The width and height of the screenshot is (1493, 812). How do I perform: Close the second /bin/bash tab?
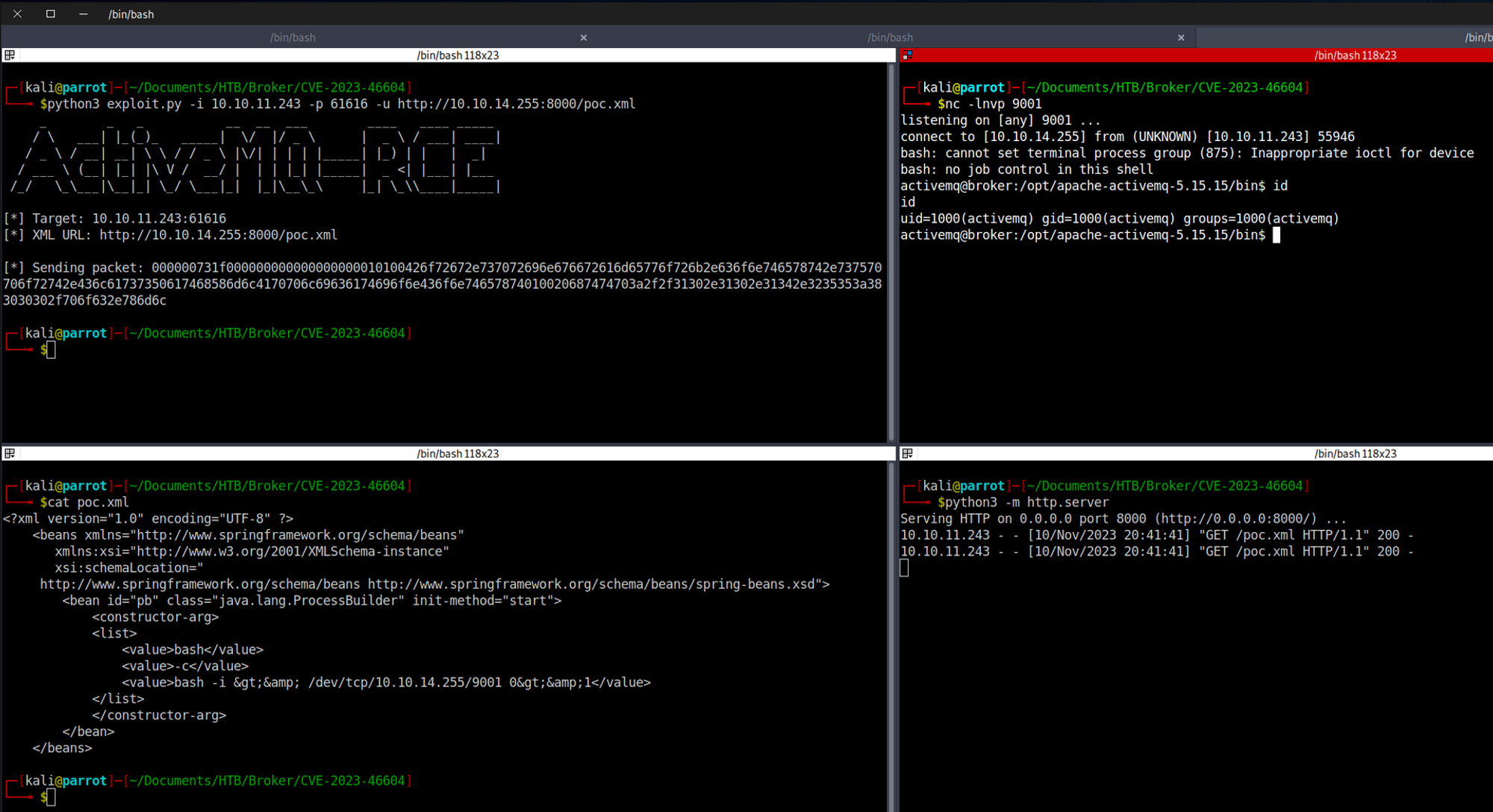coord(1181,37)
